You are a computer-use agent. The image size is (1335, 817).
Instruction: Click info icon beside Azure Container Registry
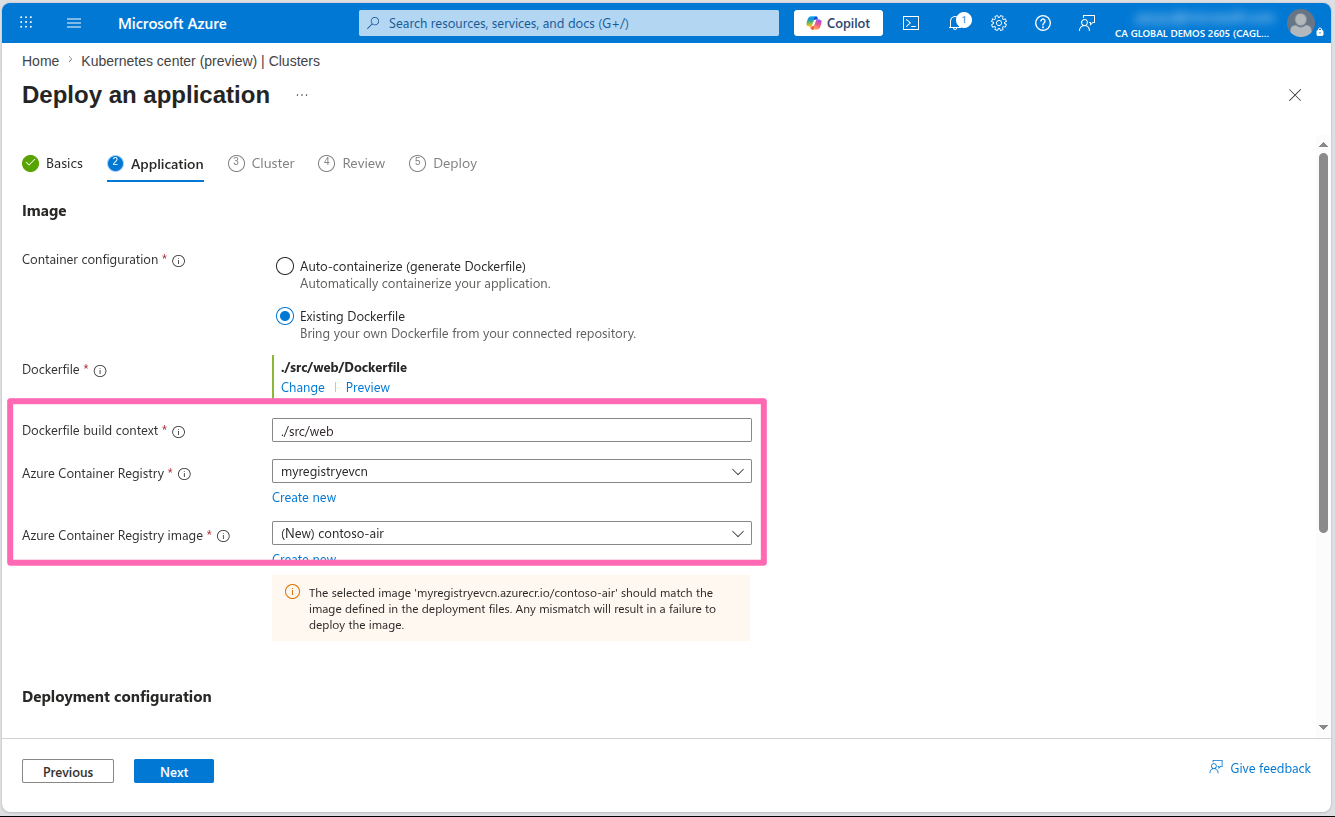pos(184,475)
